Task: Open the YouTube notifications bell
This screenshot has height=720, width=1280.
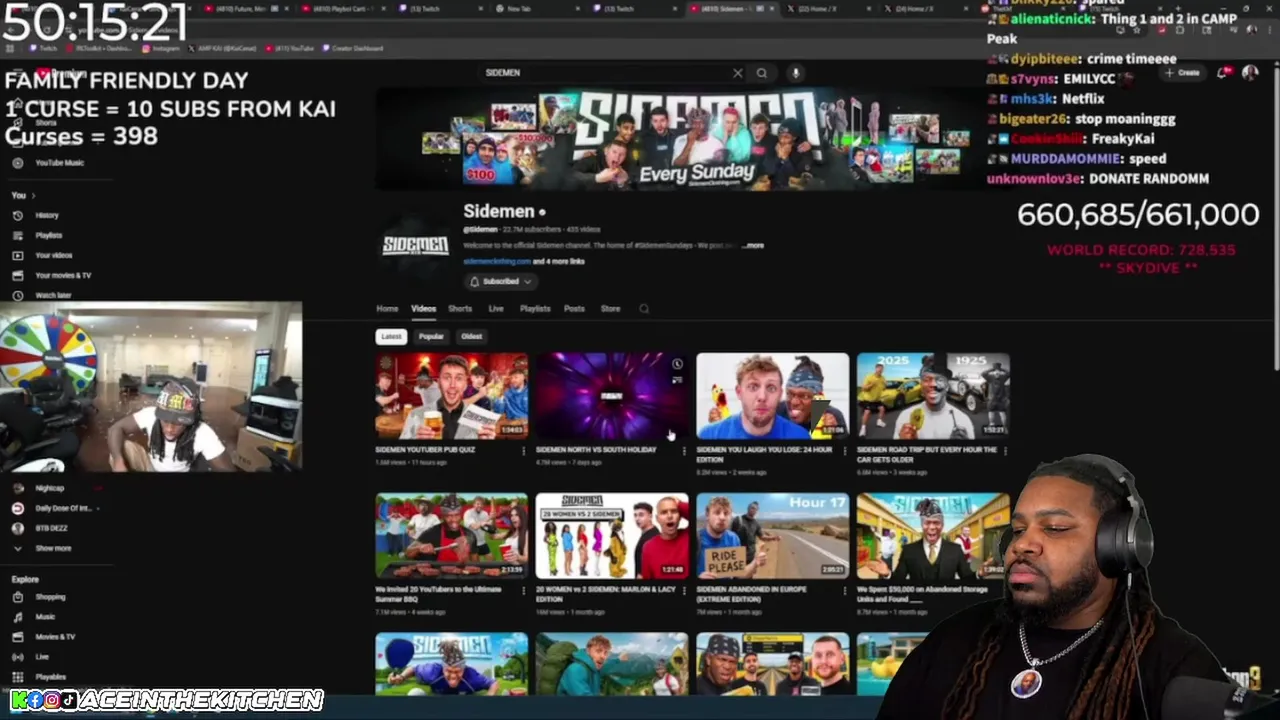Action: [1224, 72]
